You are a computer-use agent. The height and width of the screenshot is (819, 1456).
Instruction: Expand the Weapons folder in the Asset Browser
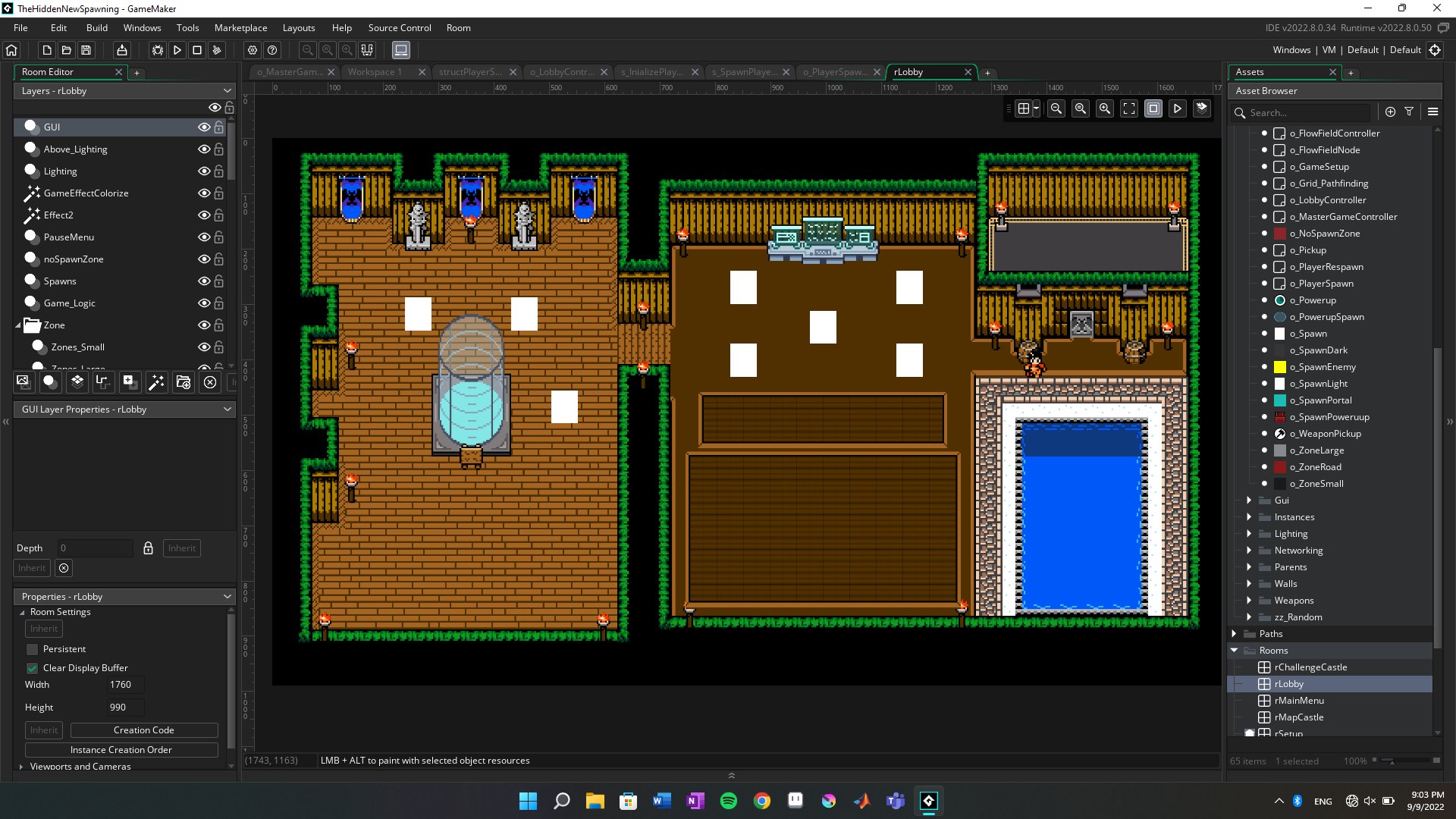(x=1248, y=600)
